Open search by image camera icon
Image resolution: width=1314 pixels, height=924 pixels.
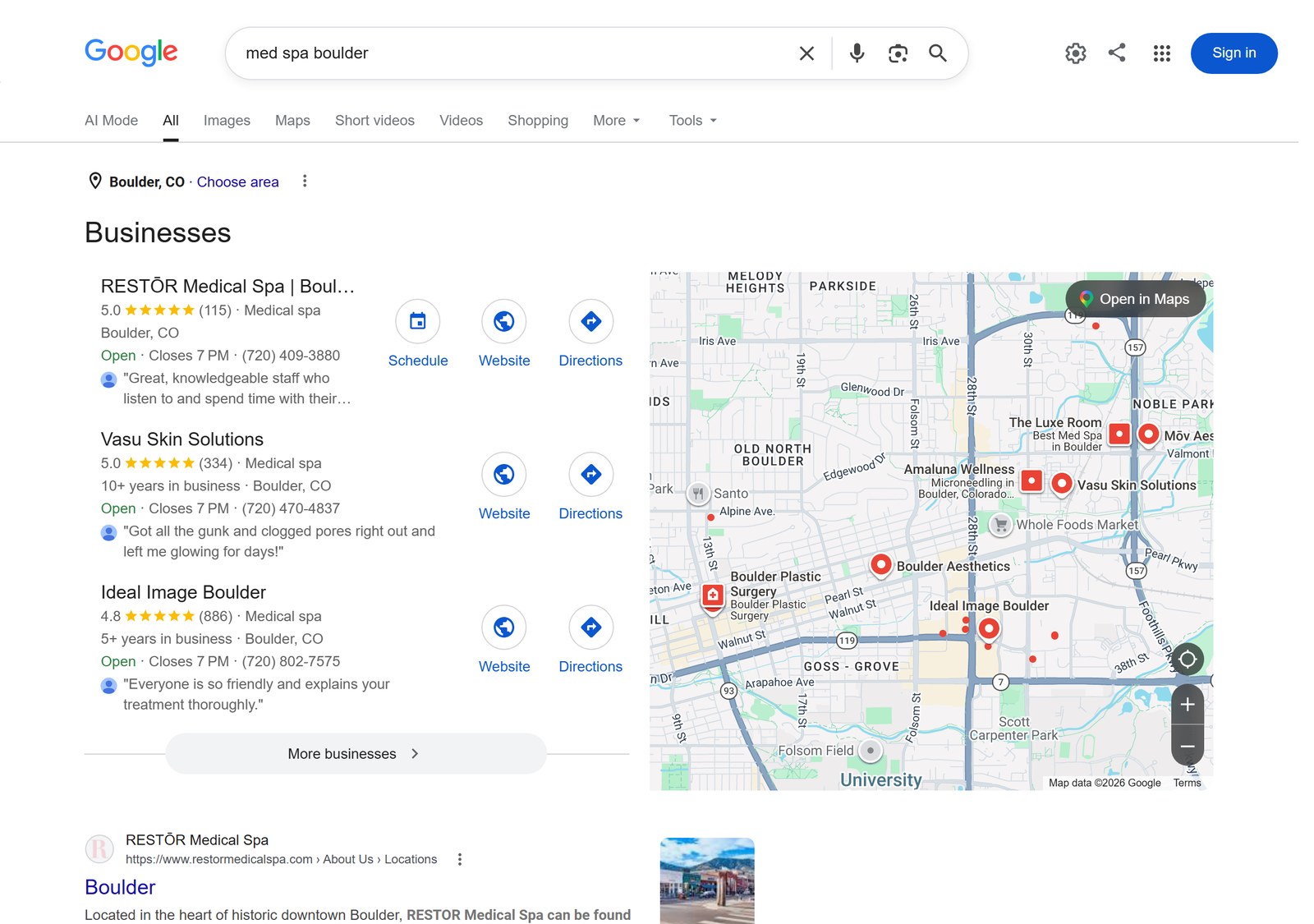(898, 53)
